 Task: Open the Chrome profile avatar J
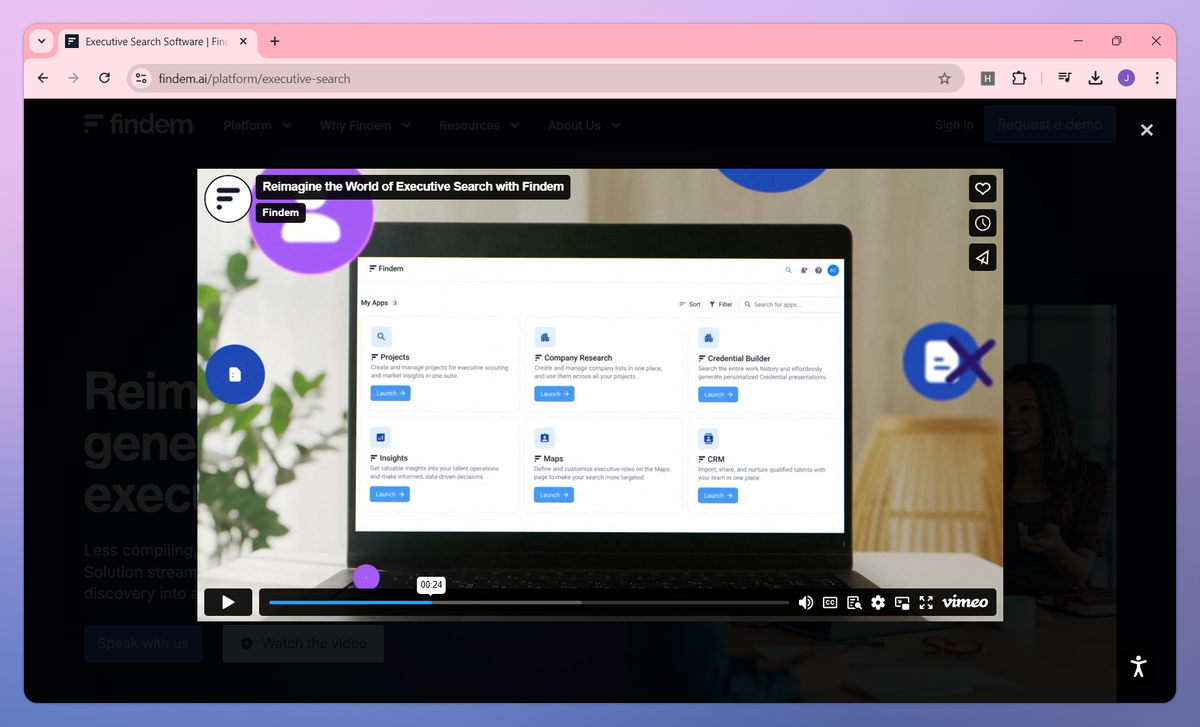click(1126, 78)
